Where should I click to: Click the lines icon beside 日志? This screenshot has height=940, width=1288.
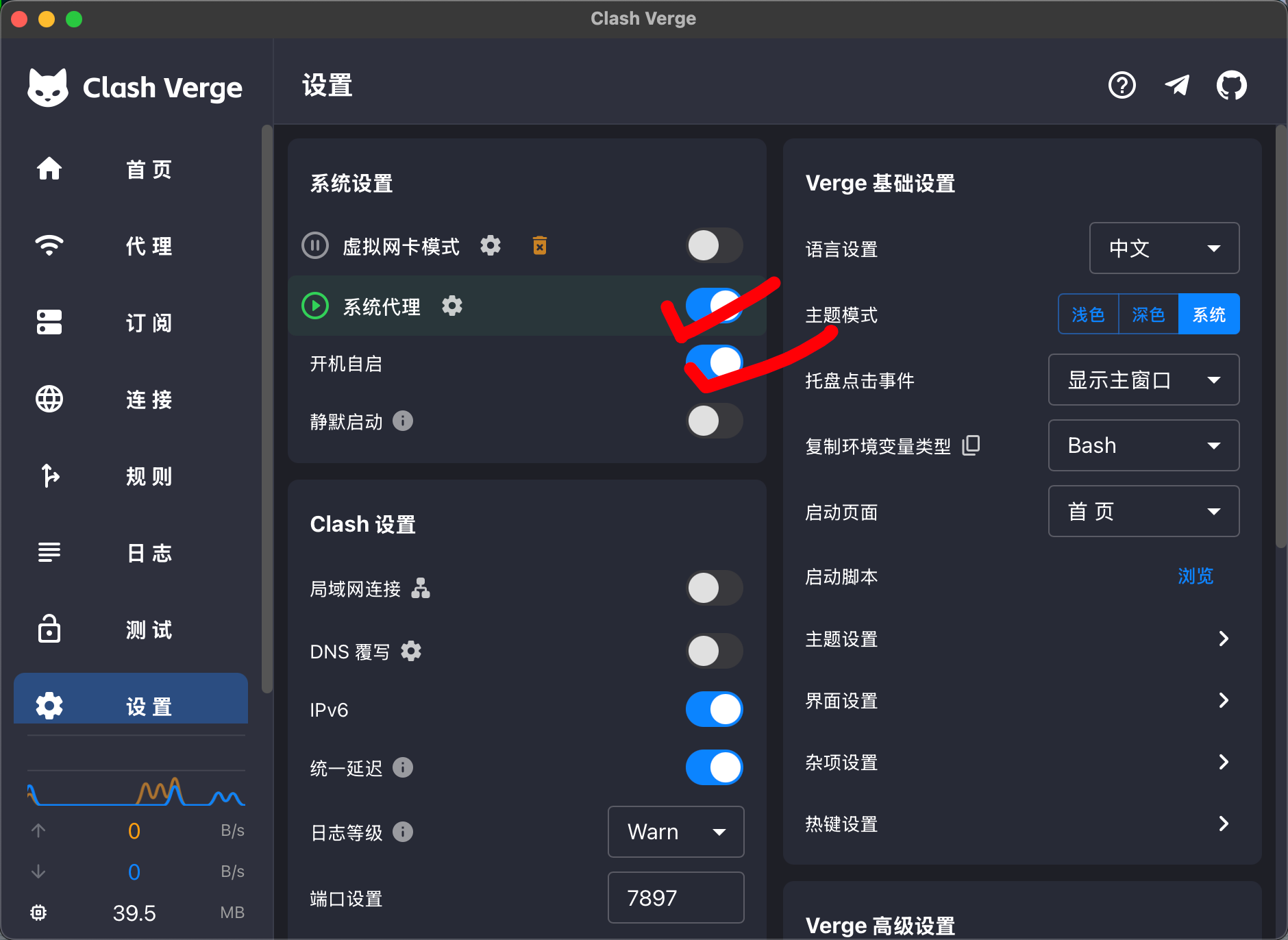(49, 552)
